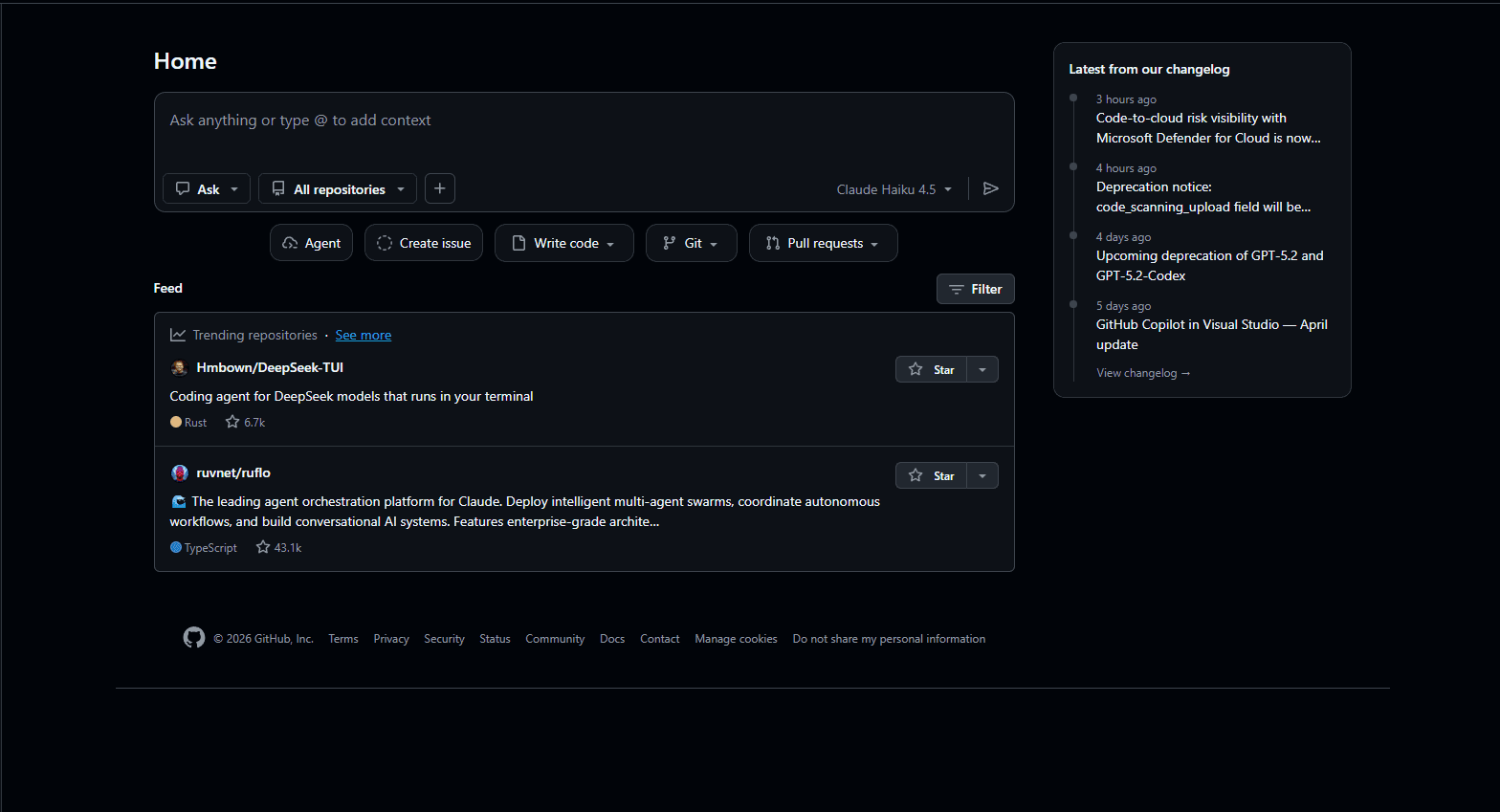Click the 3 hours ago timestamp
1500x812 pixels.
(x=1126, y=99)
